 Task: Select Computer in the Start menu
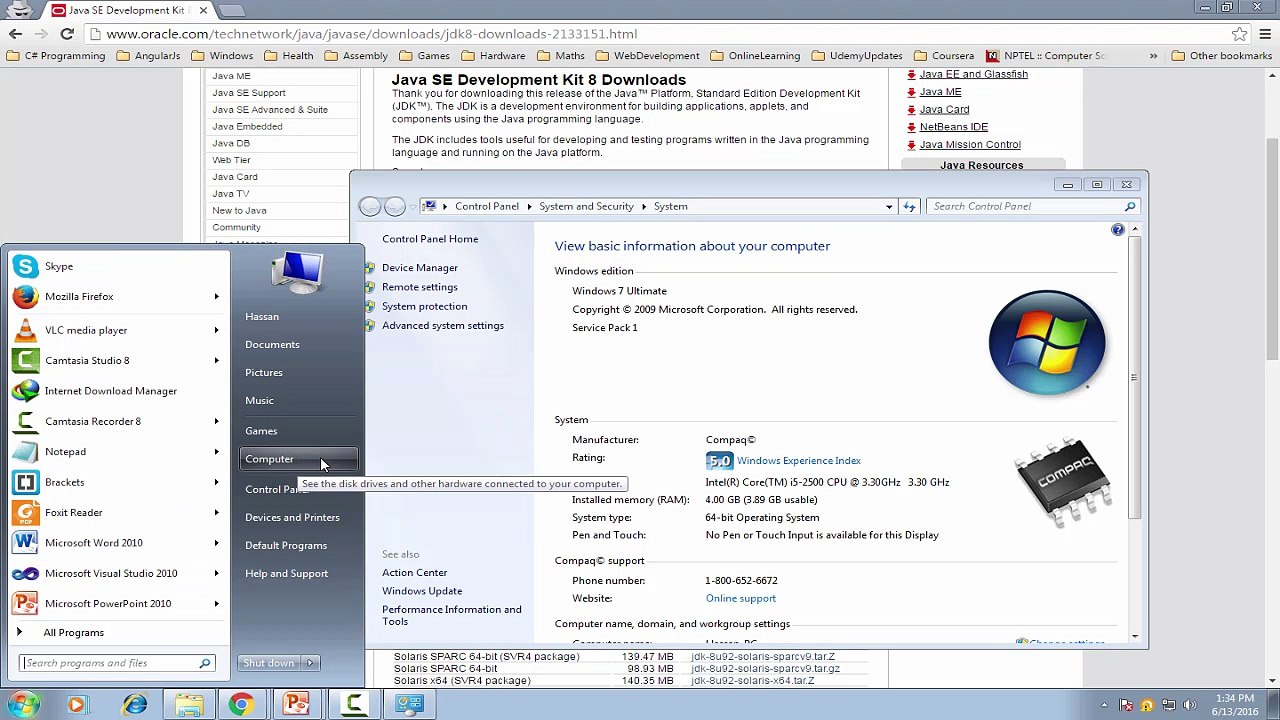[x=298, y=459]
